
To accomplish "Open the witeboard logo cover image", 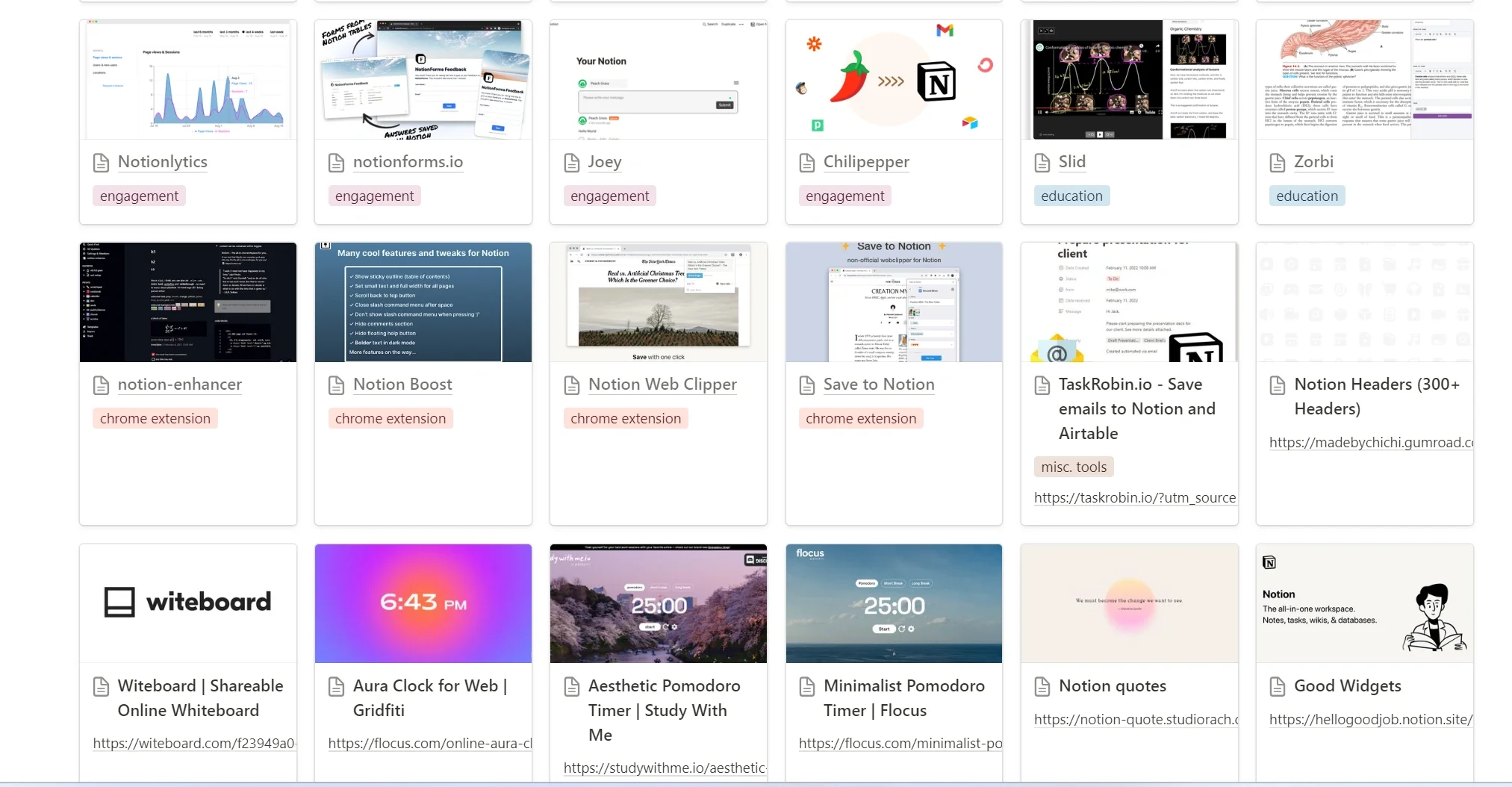I will click(188, 603).
